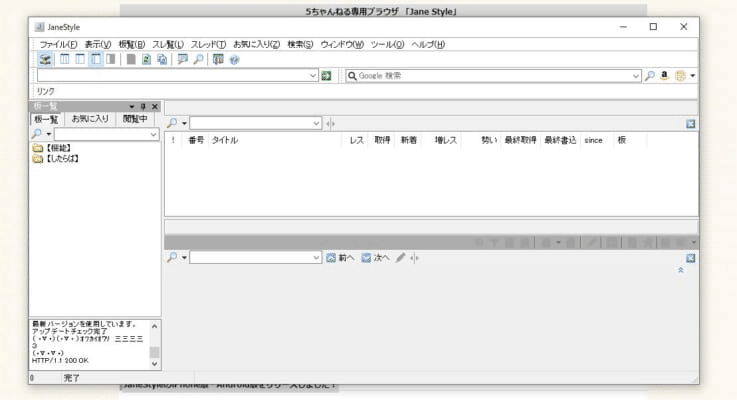Image resolution: width=737 pixels, height=400 pixels.
Task: Click the thread list search magnifier icon
Action: click(x=172, y=123)
